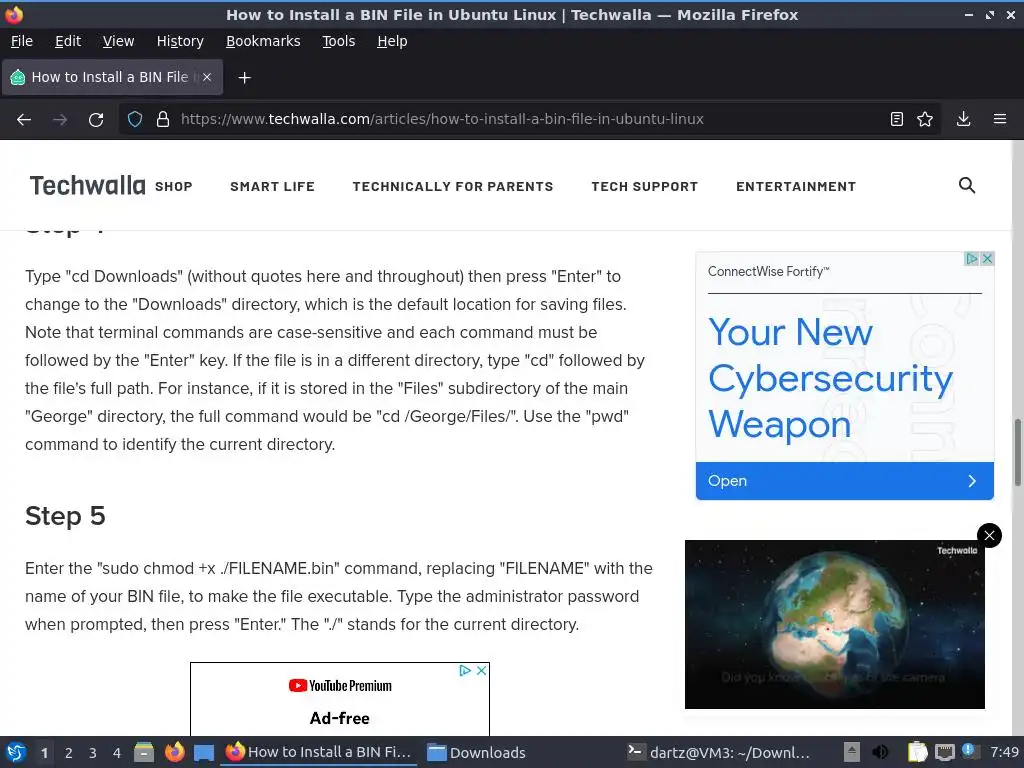Open the Edit menu

(x=68, y=41)
